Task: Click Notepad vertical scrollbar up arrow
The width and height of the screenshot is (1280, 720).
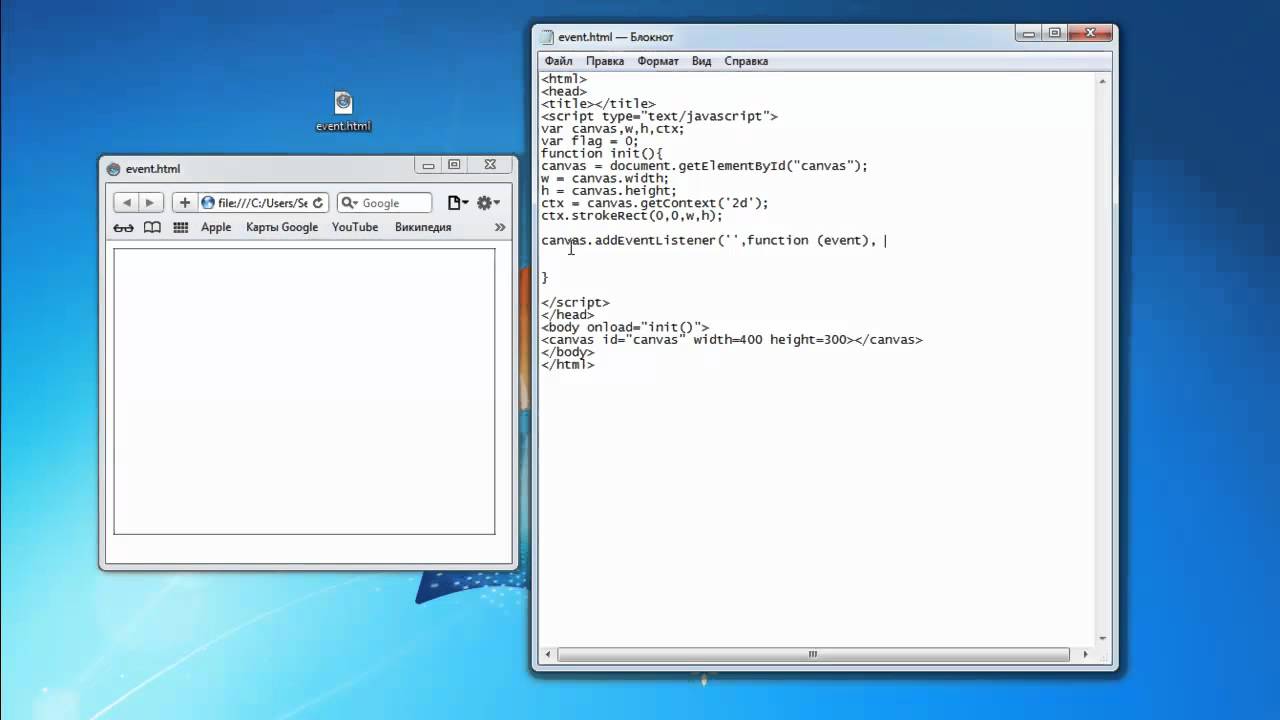Action: point(1103,82)
